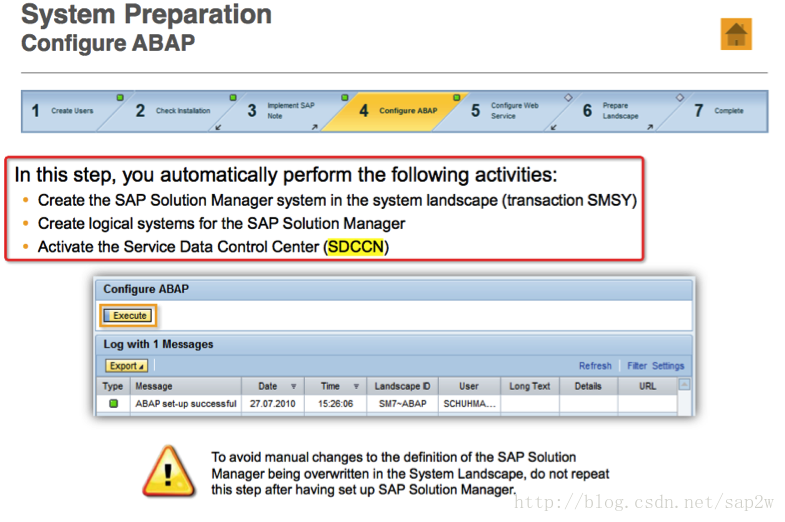Click green status square on step 2
The width and height of the screenshot is (785, 522).
(x=233, y=98)
